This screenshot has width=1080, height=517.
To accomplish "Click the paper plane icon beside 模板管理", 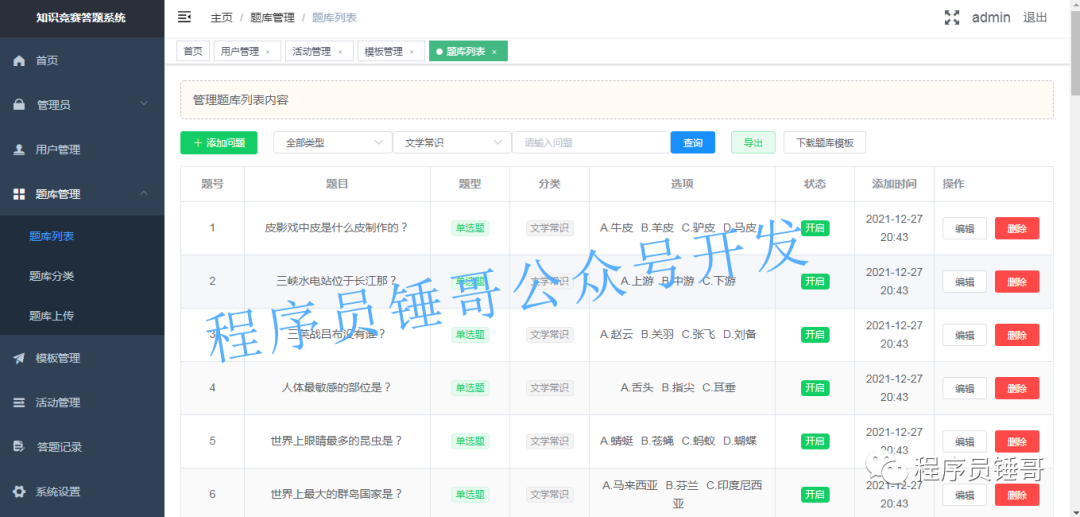I will pyautogui.click(x=19, y=358).
